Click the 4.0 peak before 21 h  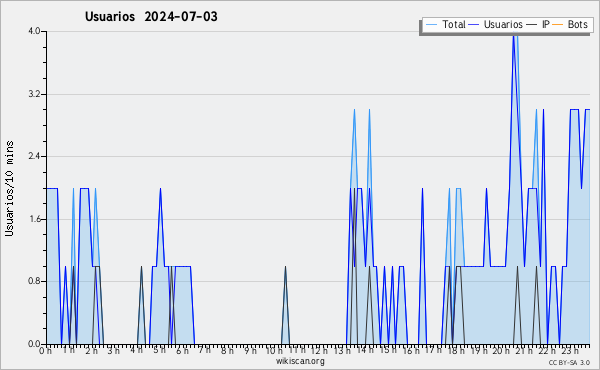pyautogui.click(x=514, y=35)
